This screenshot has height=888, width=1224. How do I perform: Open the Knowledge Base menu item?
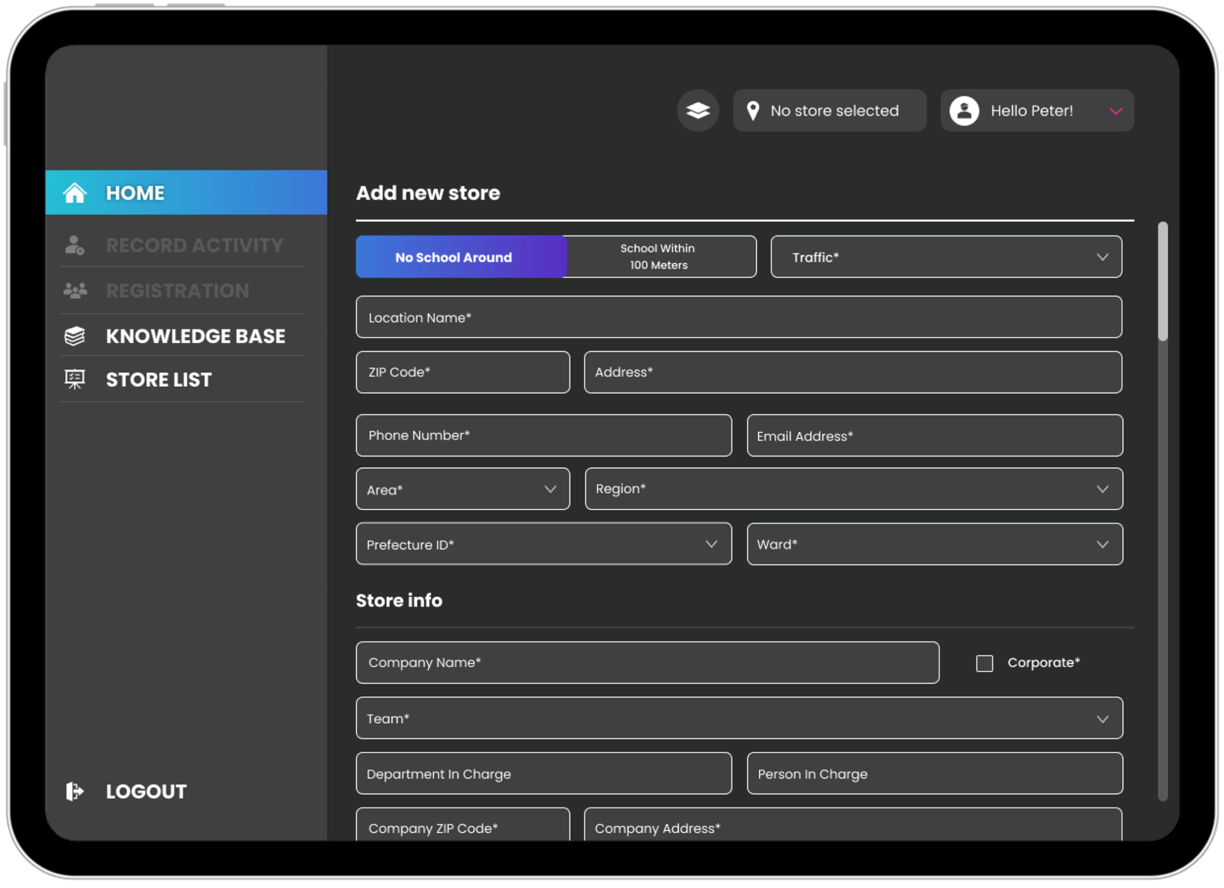click(195, 336)
